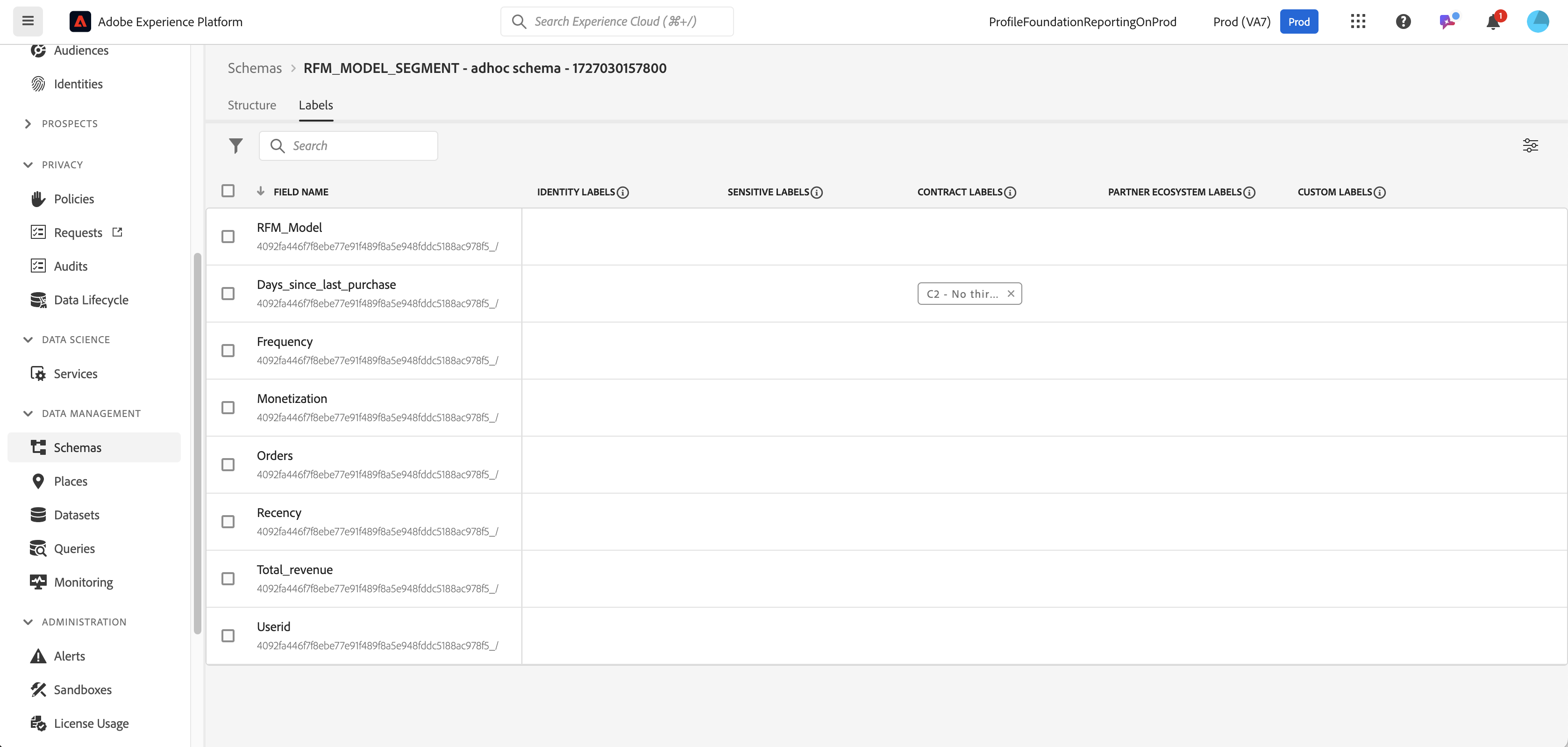Open notifications bell icon
The height and width of the screenshot is (747, 1568).
1492,22
